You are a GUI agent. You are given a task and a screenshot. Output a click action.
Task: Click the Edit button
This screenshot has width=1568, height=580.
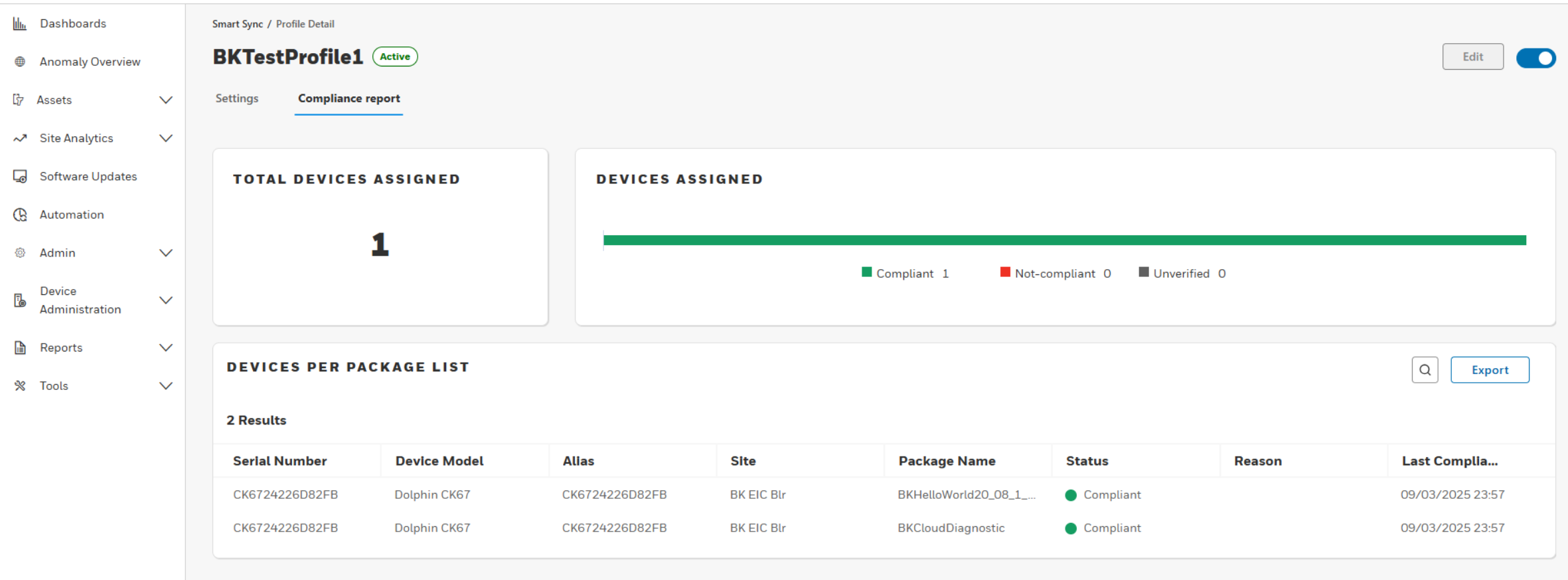pos(1472,56)
